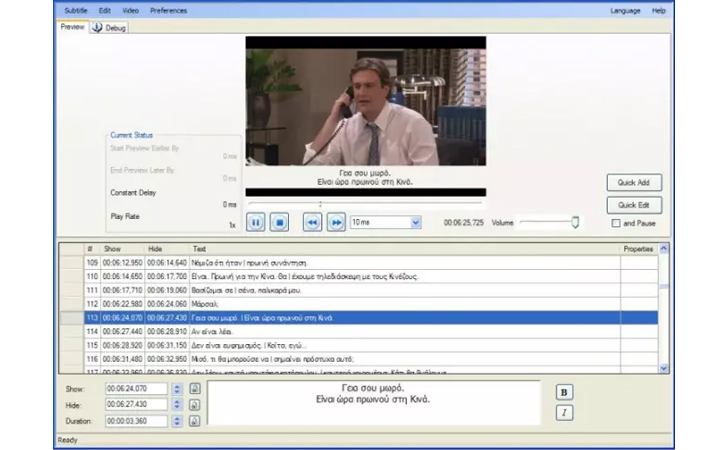Click subtitle list scrollbar up arrow
Image resolution: width=728 pixels, height=450 pixels.
663,248
